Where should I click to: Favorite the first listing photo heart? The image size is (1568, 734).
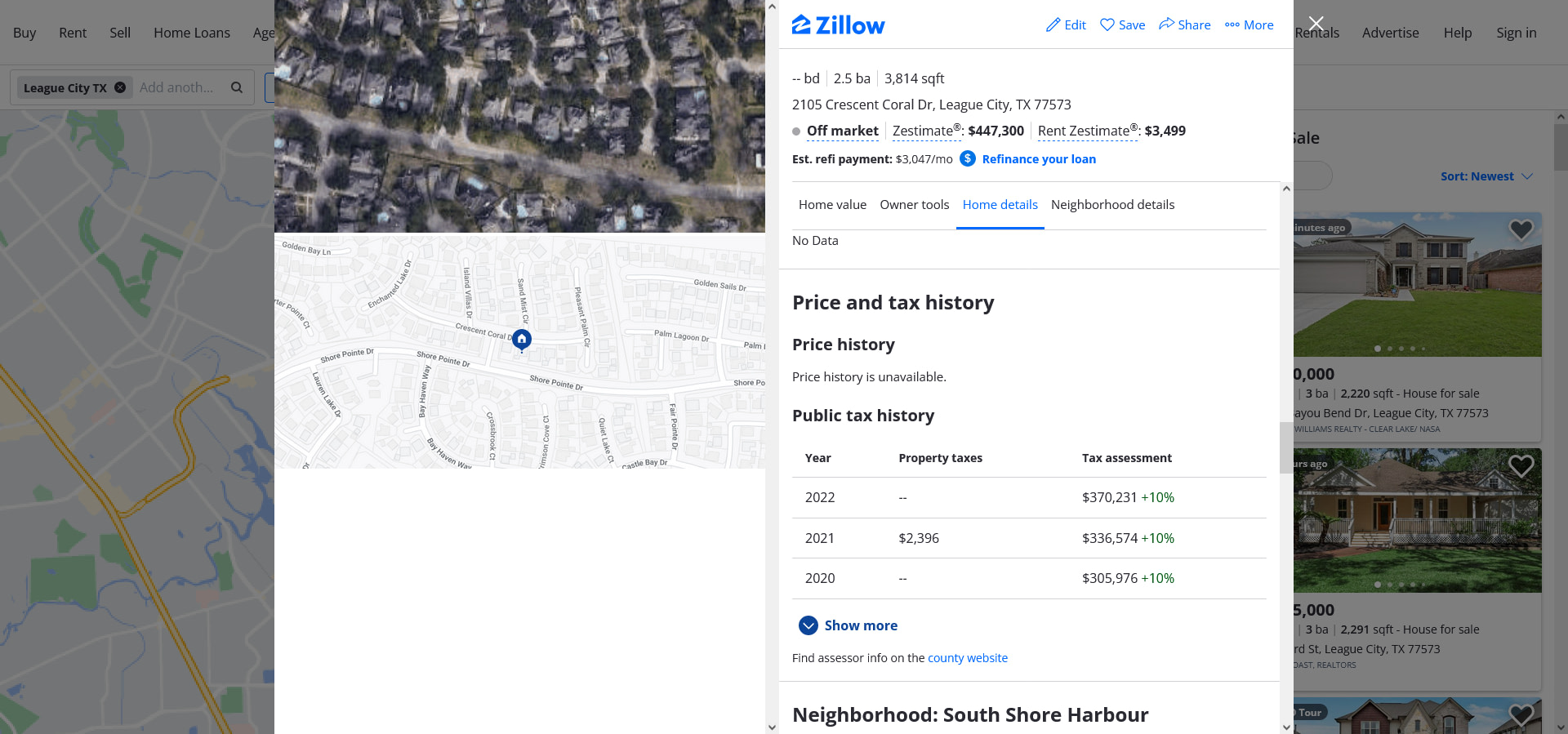[1520, 230]
